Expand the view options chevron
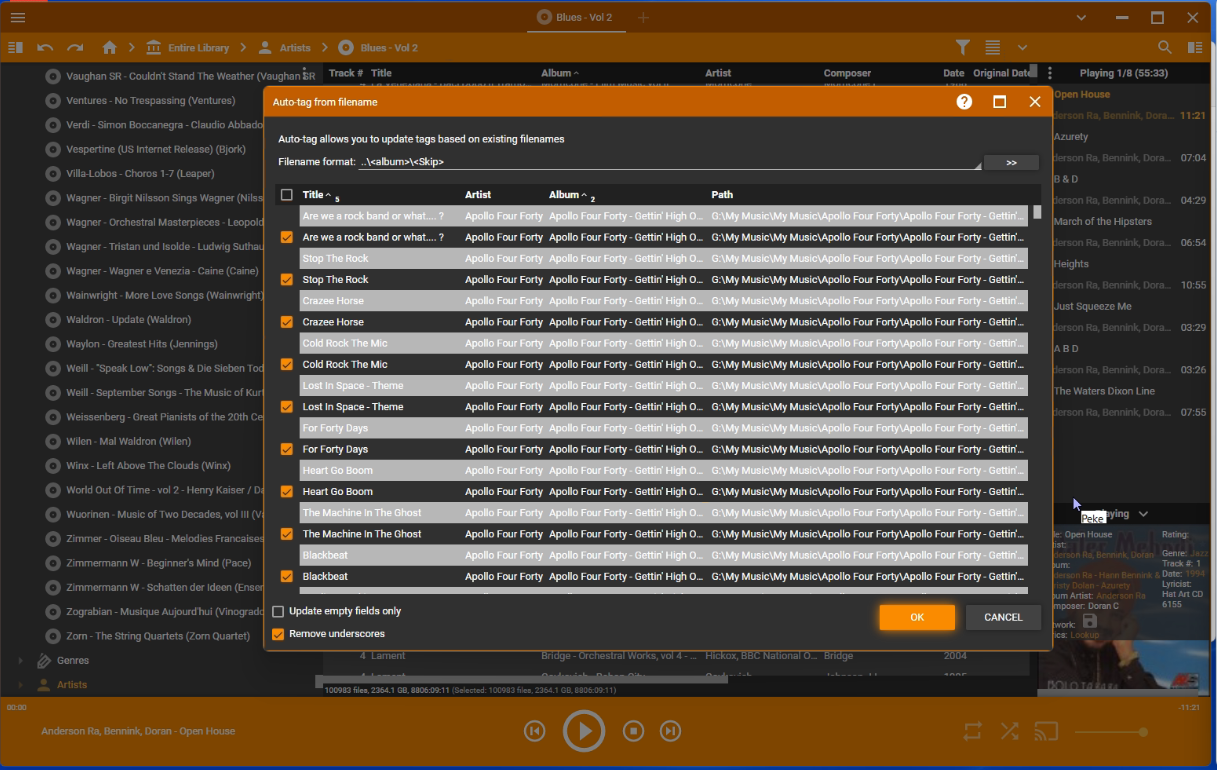Image resolution: width=1217 pixels, height=770 pixels. [1022, 47]
